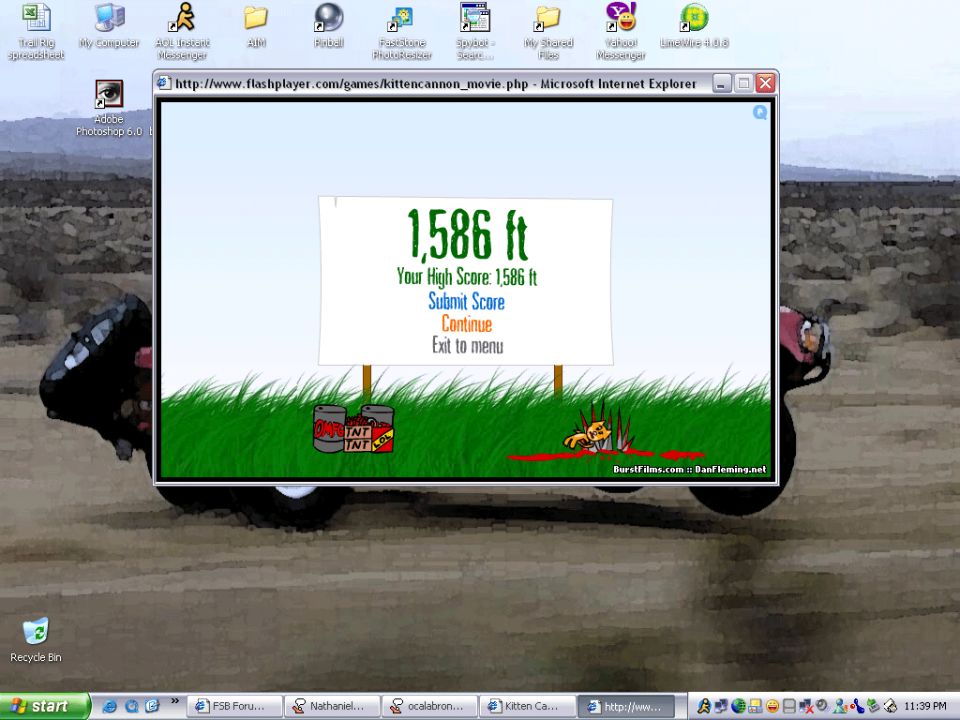960x720 pixels.
Task: Click the AIM running-man tray icon
Action: (704, 706)
